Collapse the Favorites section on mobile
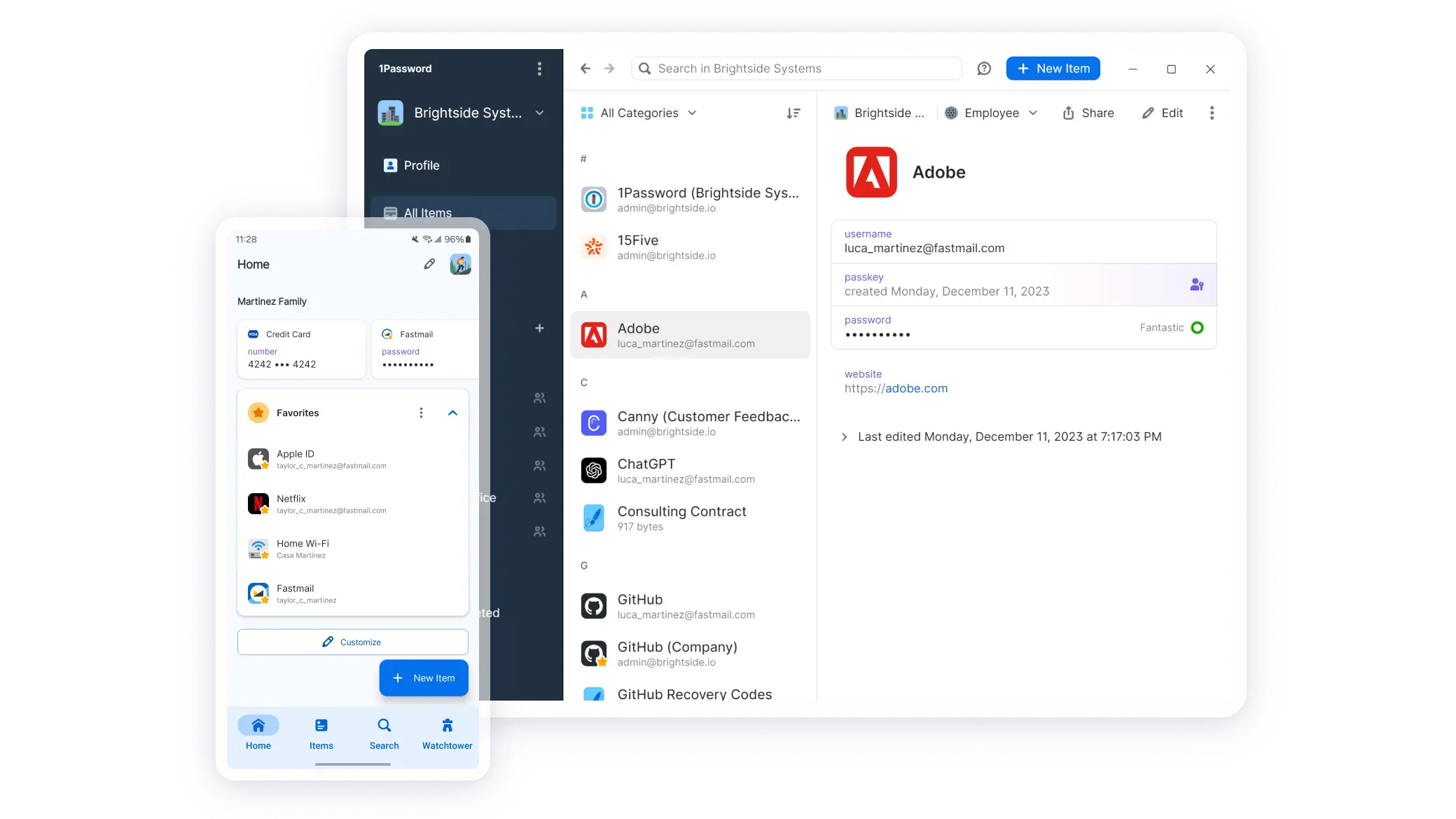1456x819 pixels. (x=452, y=412)
